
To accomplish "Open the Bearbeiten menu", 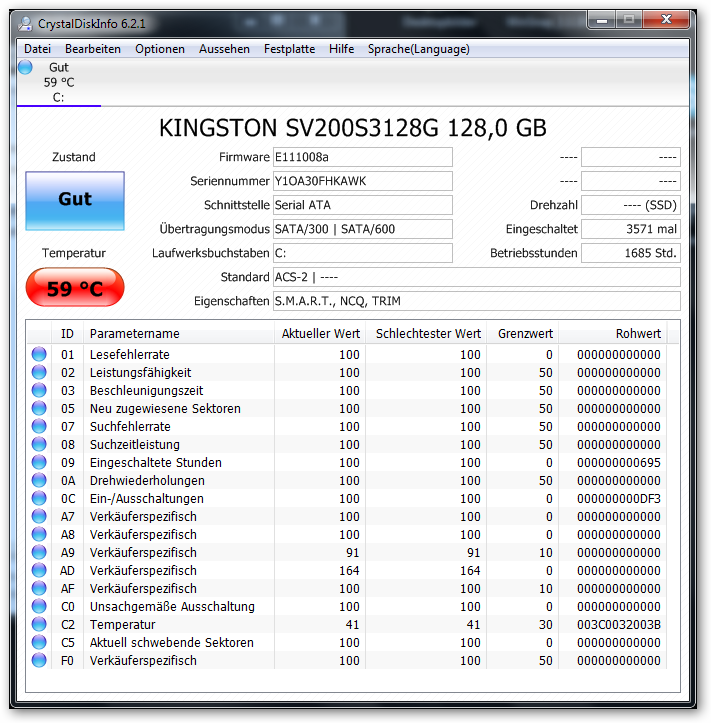I will click(93, 49).
